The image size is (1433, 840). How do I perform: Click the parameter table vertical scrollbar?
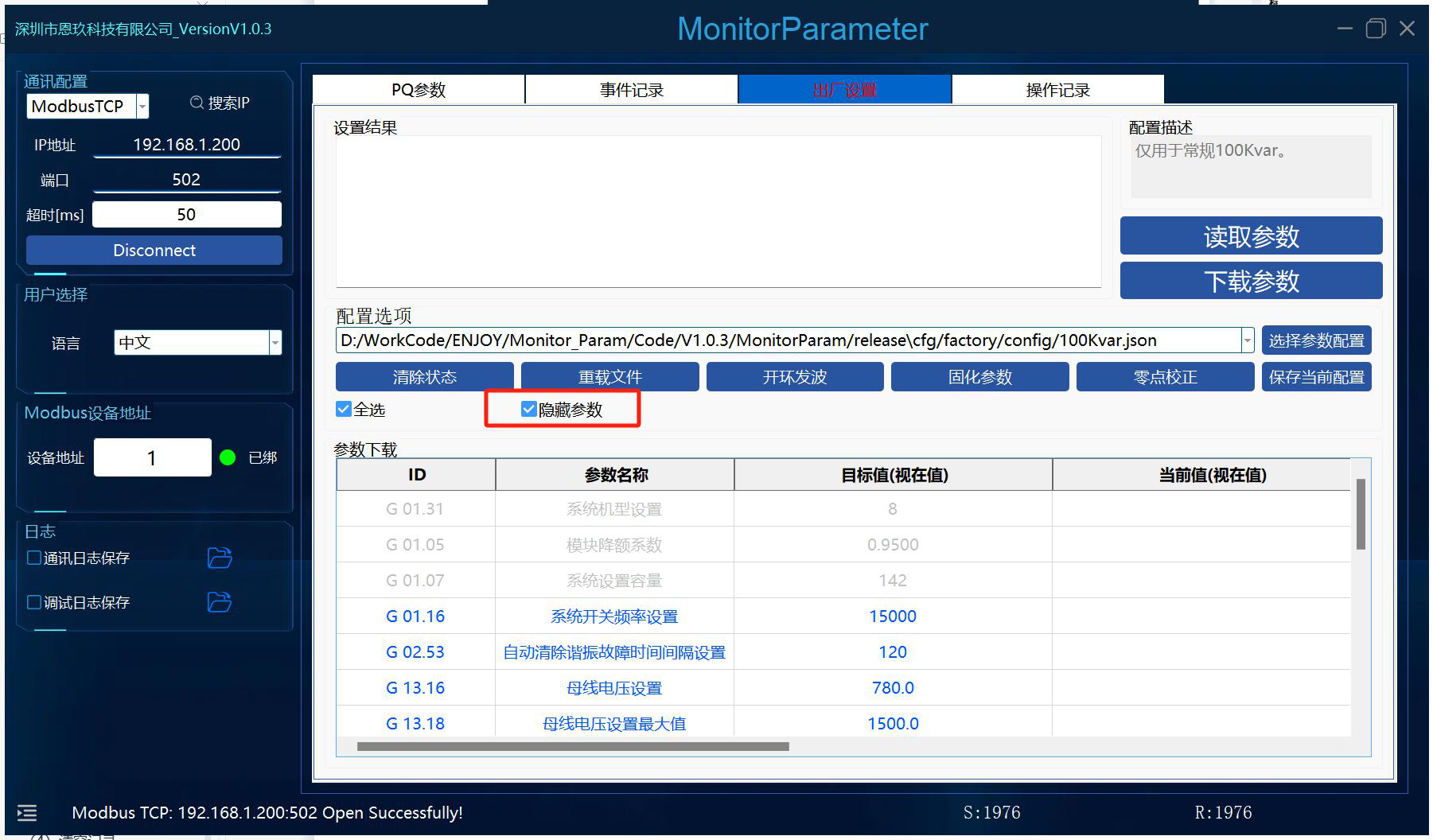[x=1361, y=514]
